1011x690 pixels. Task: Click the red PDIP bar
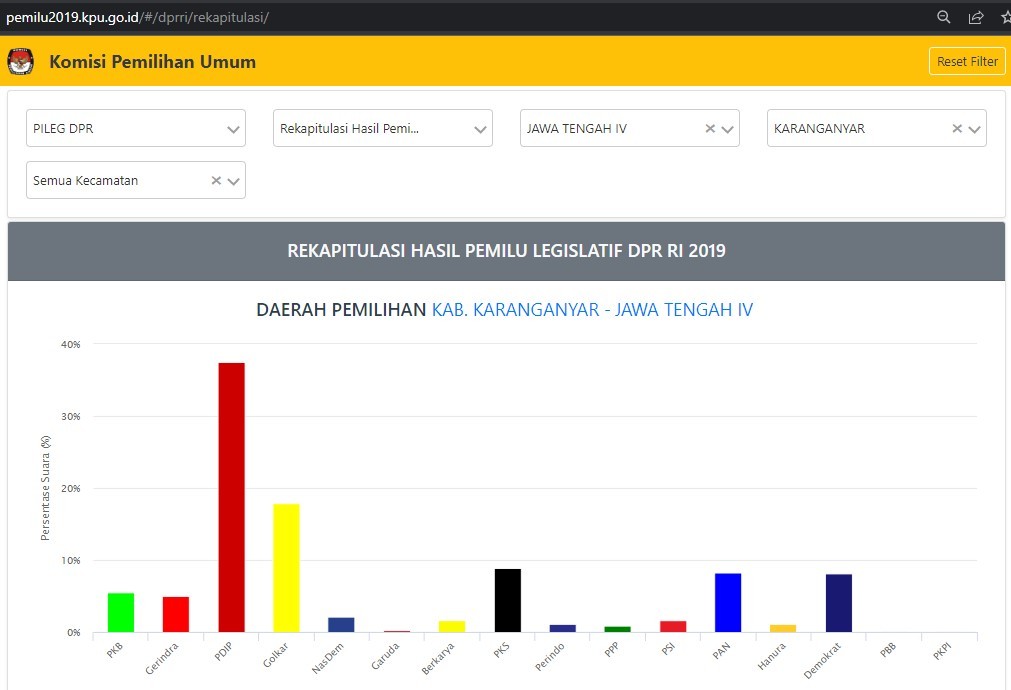pos(231,497)
